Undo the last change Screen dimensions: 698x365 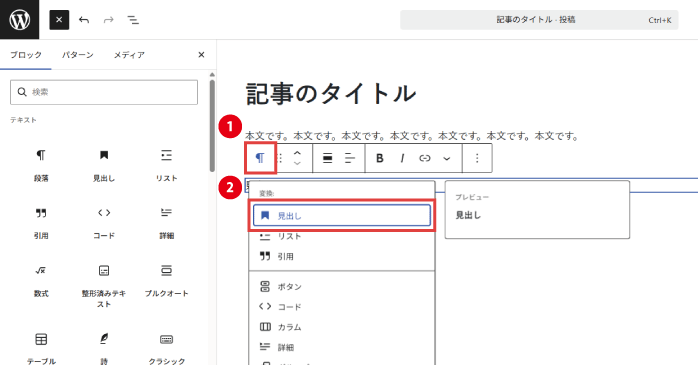click(84, 20)
